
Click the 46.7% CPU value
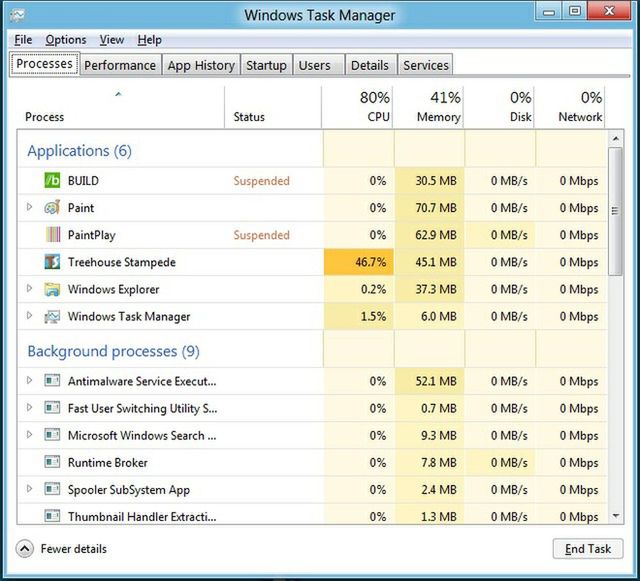tap(371, 262)
